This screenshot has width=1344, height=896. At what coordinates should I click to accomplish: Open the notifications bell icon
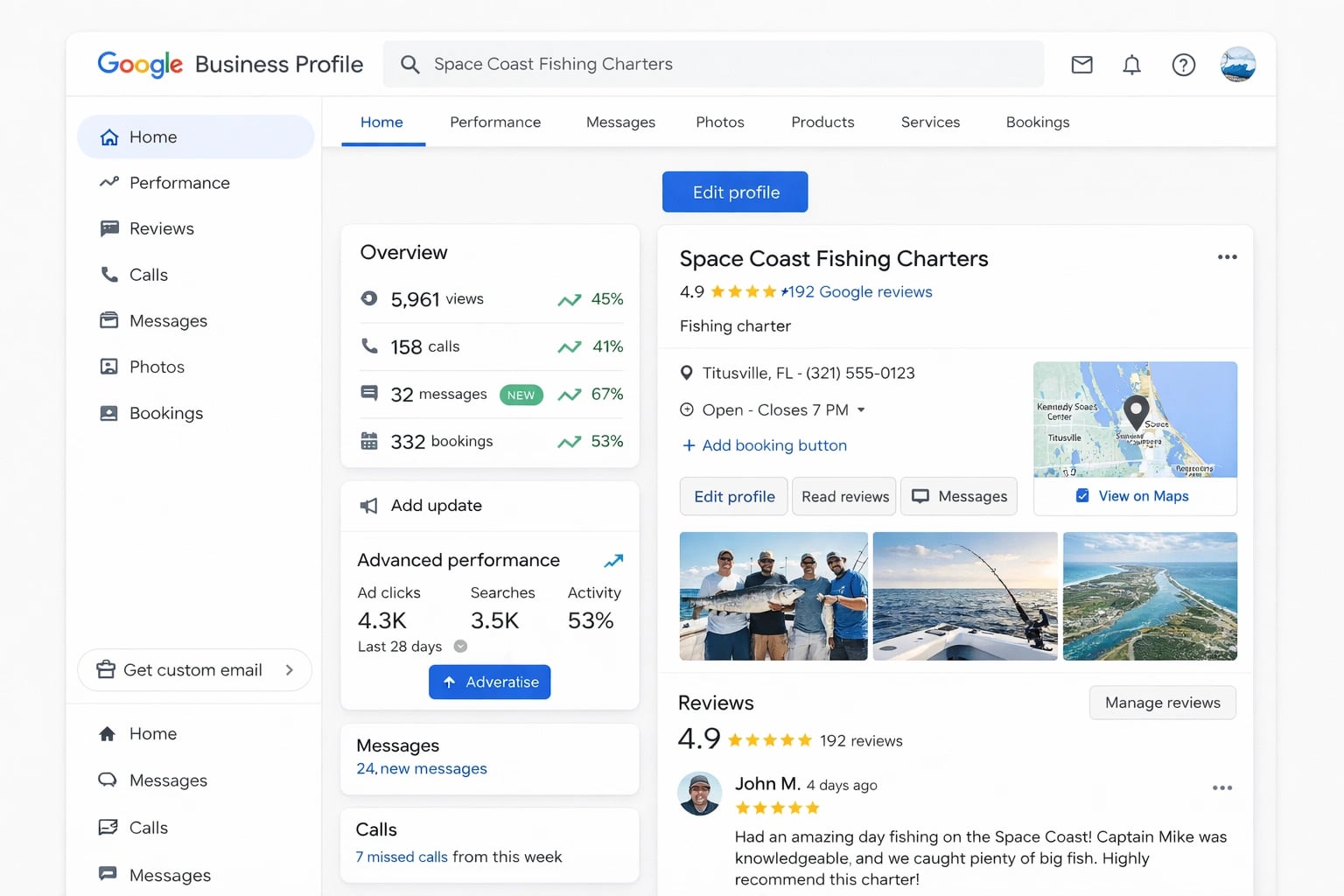tap(1131, 64)
